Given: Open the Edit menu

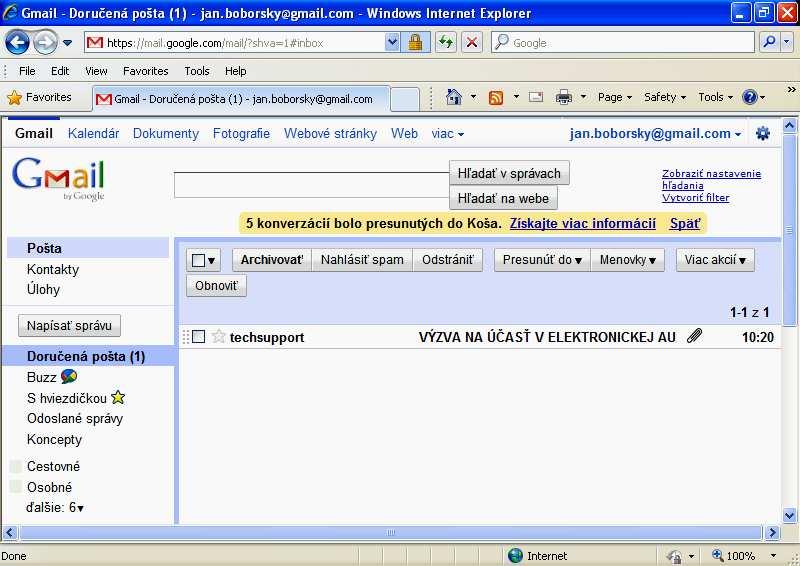Looking at the screenshot, I should click(60, 71).
